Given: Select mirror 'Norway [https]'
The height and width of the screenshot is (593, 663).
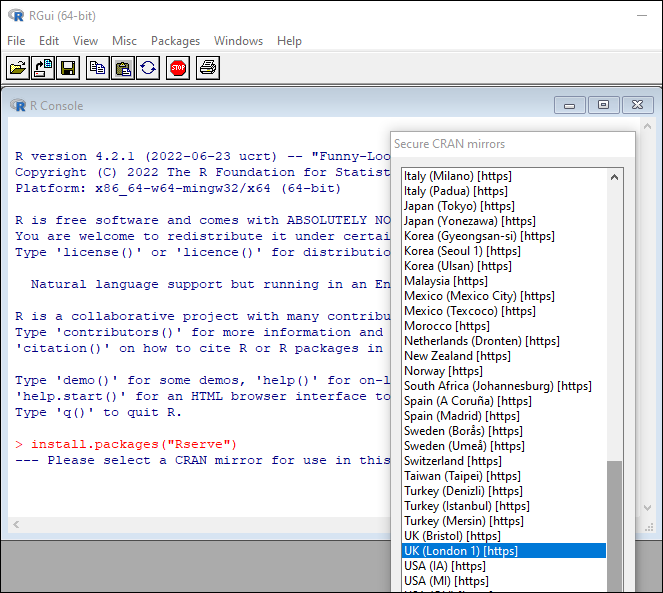Looking at the screenshot, I should (504, 371).
